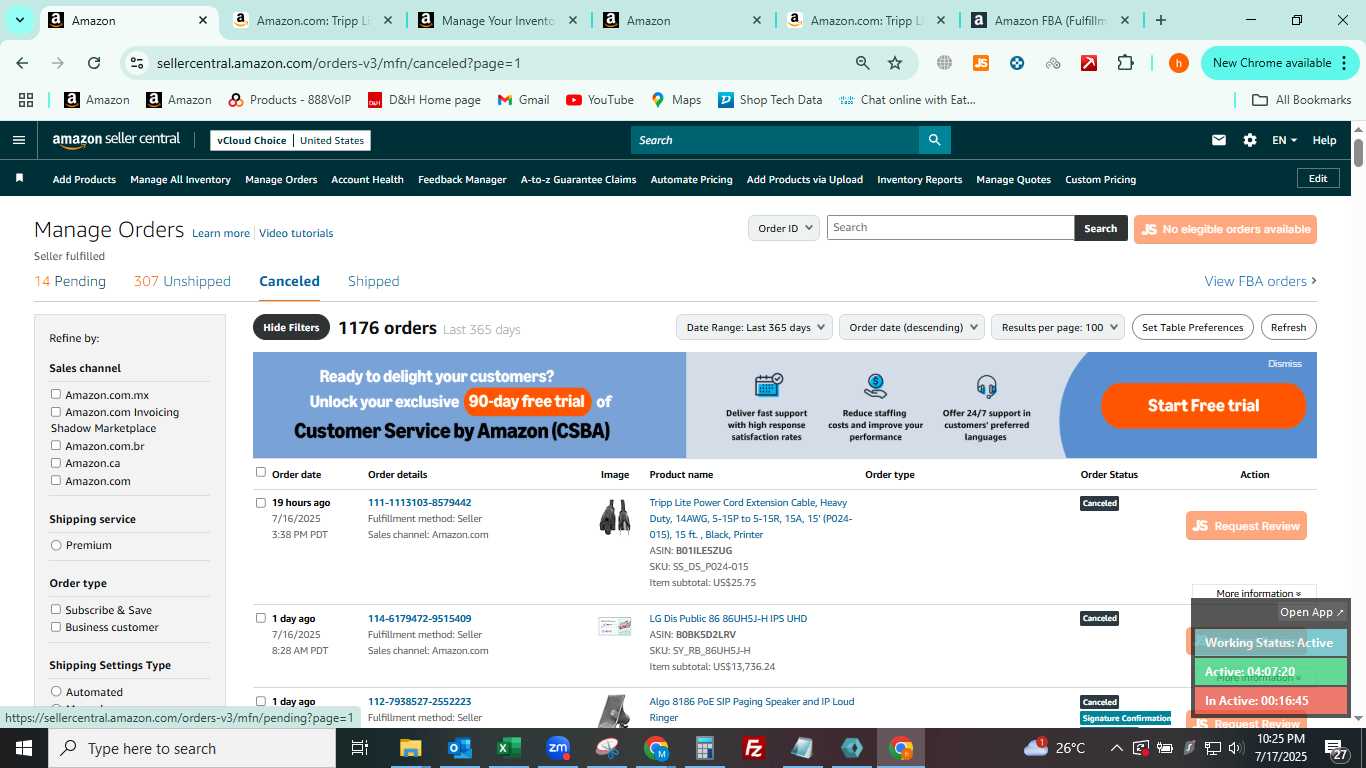Check the Amazon.ca sales channel box
This screenshot has width=1366, height=768.
(x=56, y=463)
